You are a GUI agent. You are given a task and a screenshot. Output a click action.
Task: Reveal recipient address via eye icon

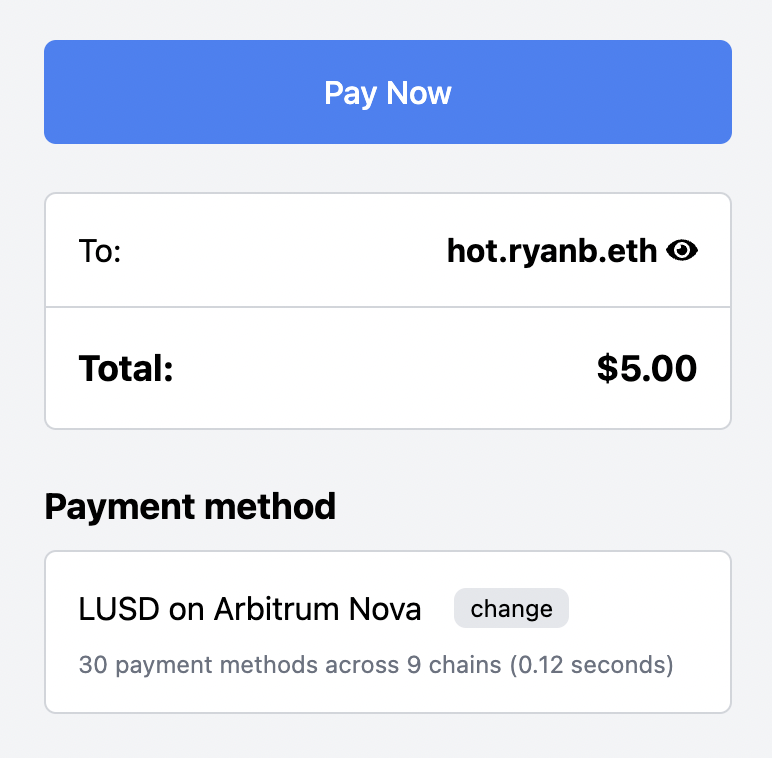tap(681, 251)
